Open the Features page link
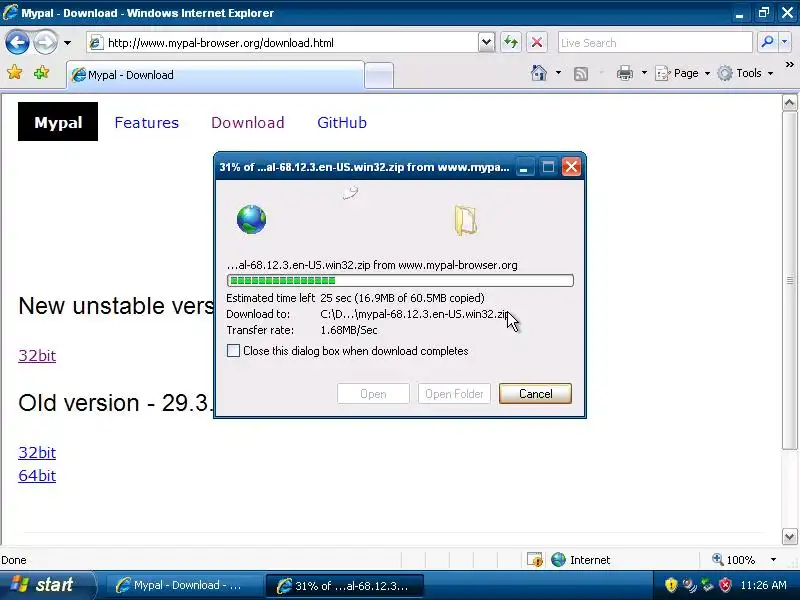This screenshot has height=600, width=800. (146, 122)
